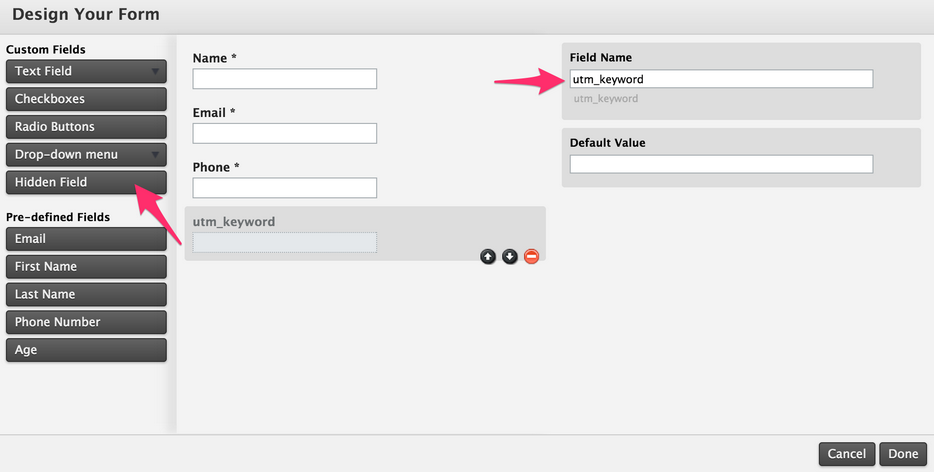Add the pre-defined Last Name field
The height and width of the screenshot is (472, 934).
(x=86, y=294)
